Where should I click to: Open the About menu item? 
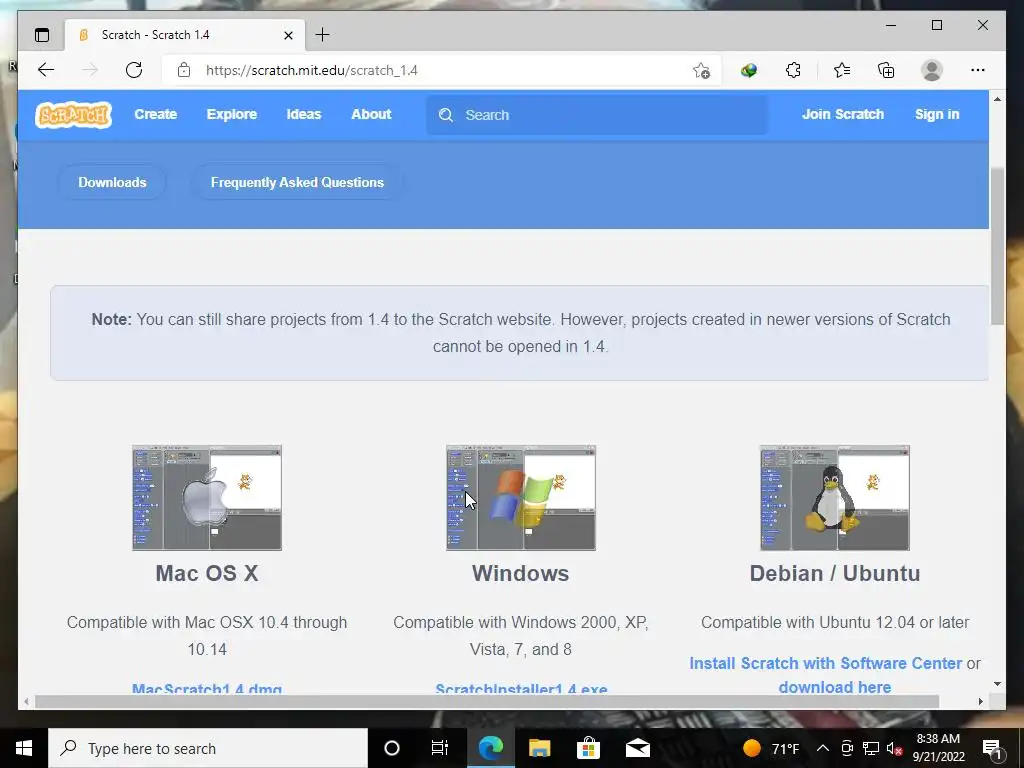coord(371,114)
